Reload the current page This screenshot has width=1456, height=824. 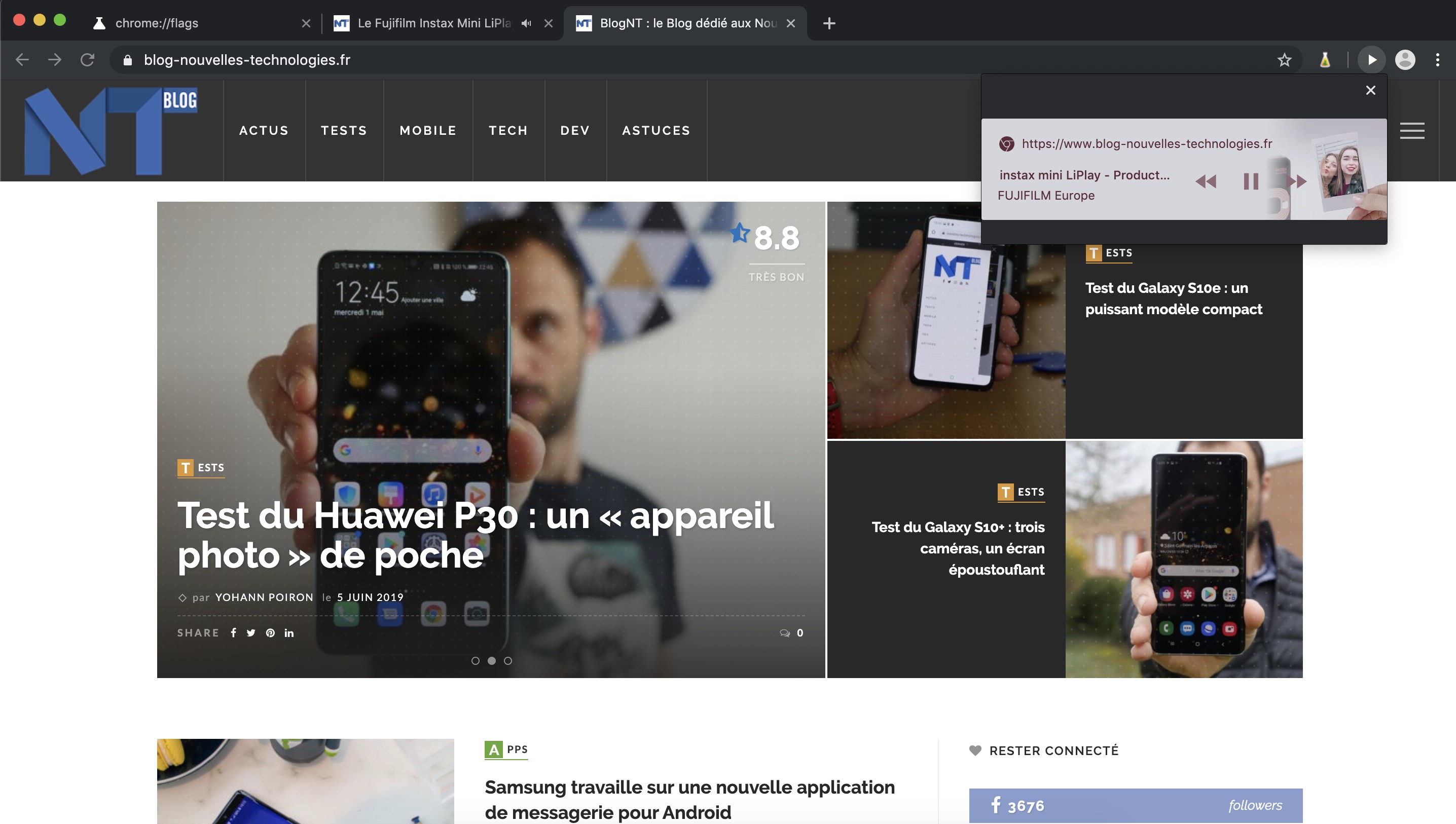click(x=87, y=59)
